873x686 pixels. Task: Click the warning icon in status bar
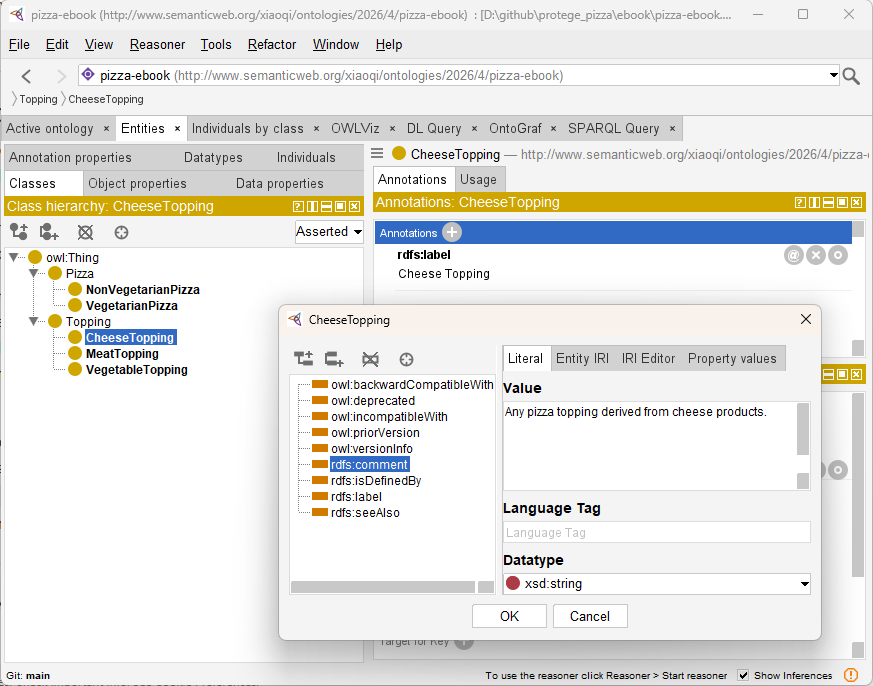[851, 675]
